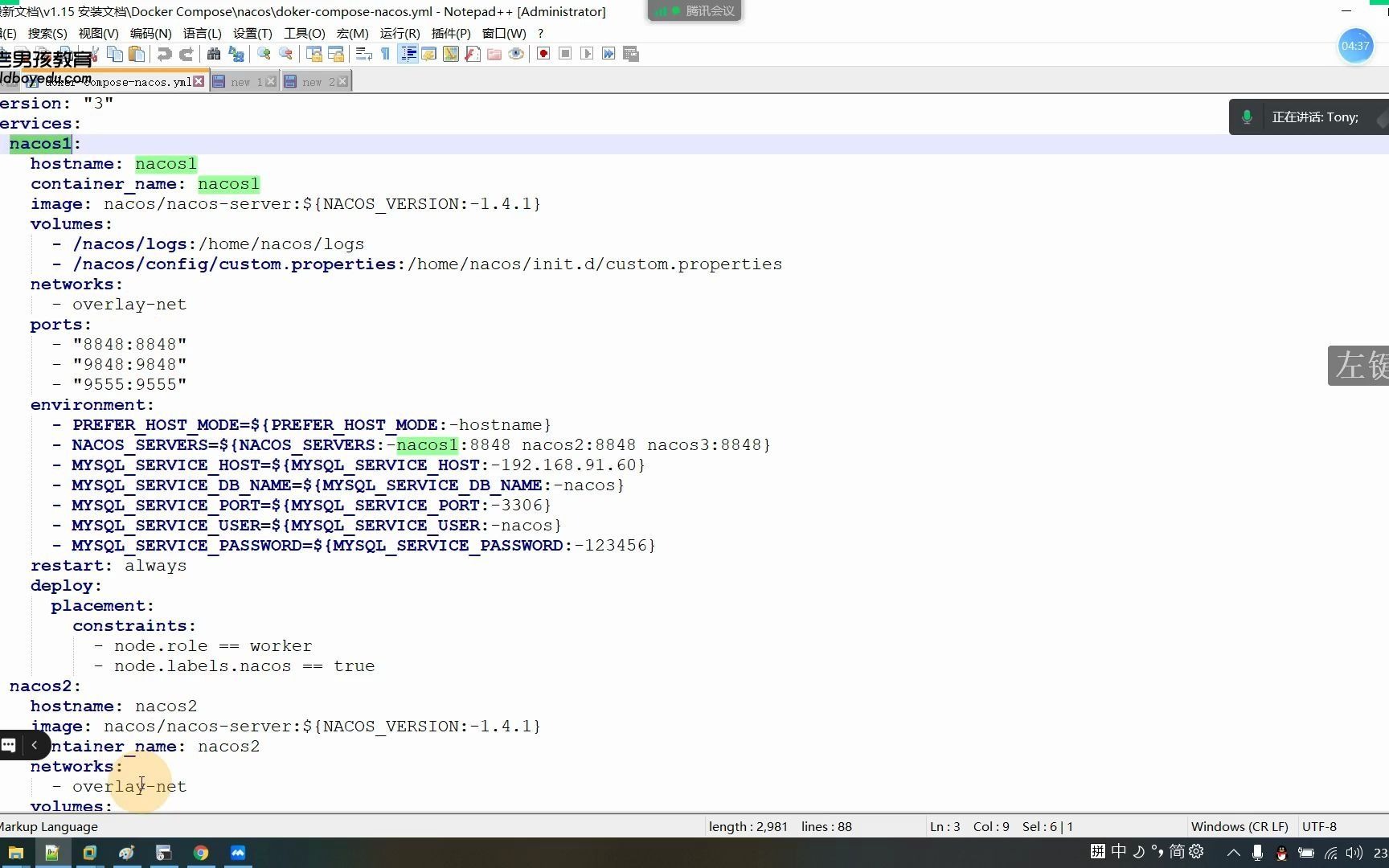The height and width of the screenshot is (868, 1389).
Task: Close the new 2 tab
Action: click(342, 81)
